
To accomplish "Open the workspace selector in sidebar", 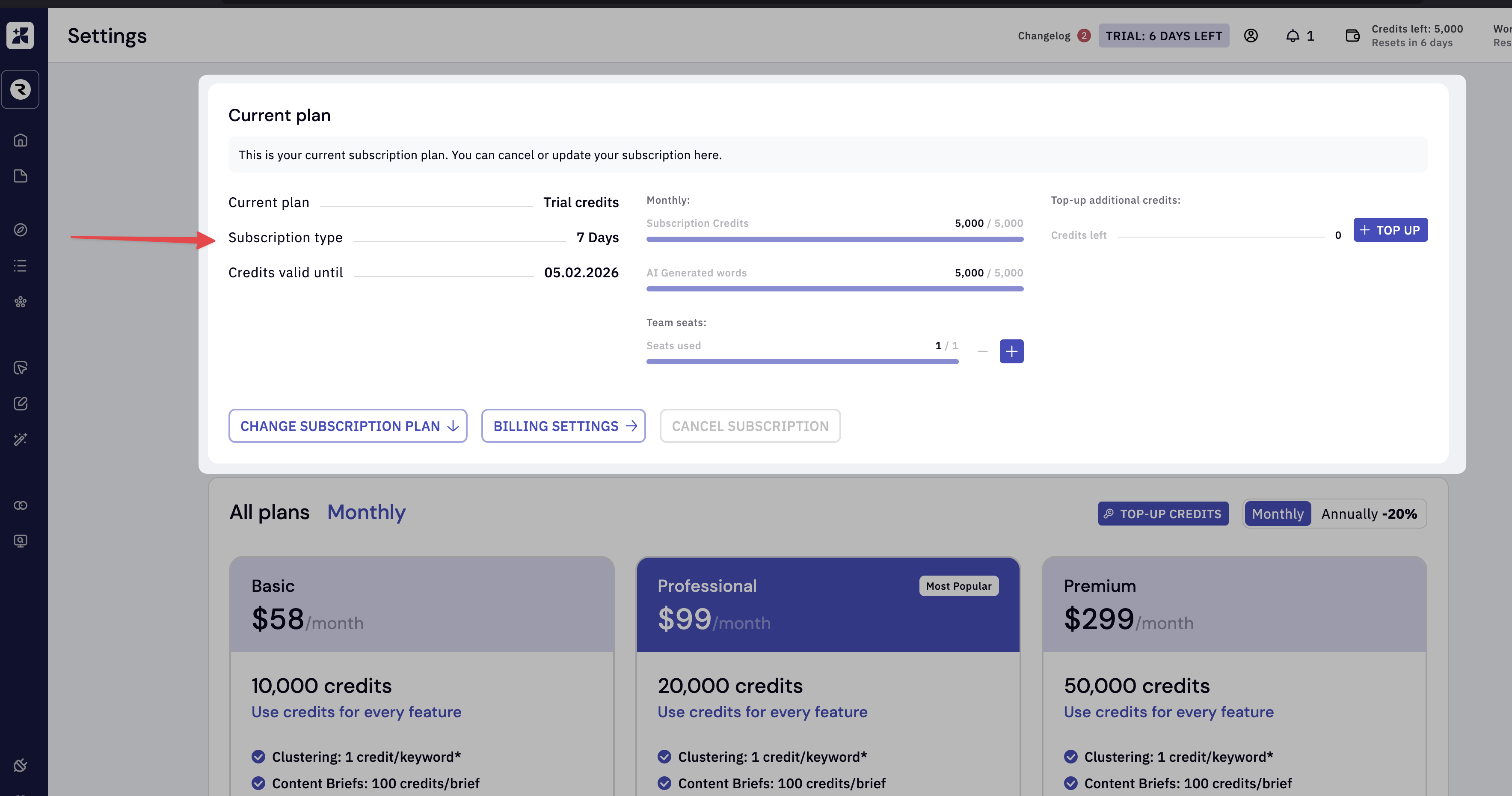I will [x=21, y=89].
